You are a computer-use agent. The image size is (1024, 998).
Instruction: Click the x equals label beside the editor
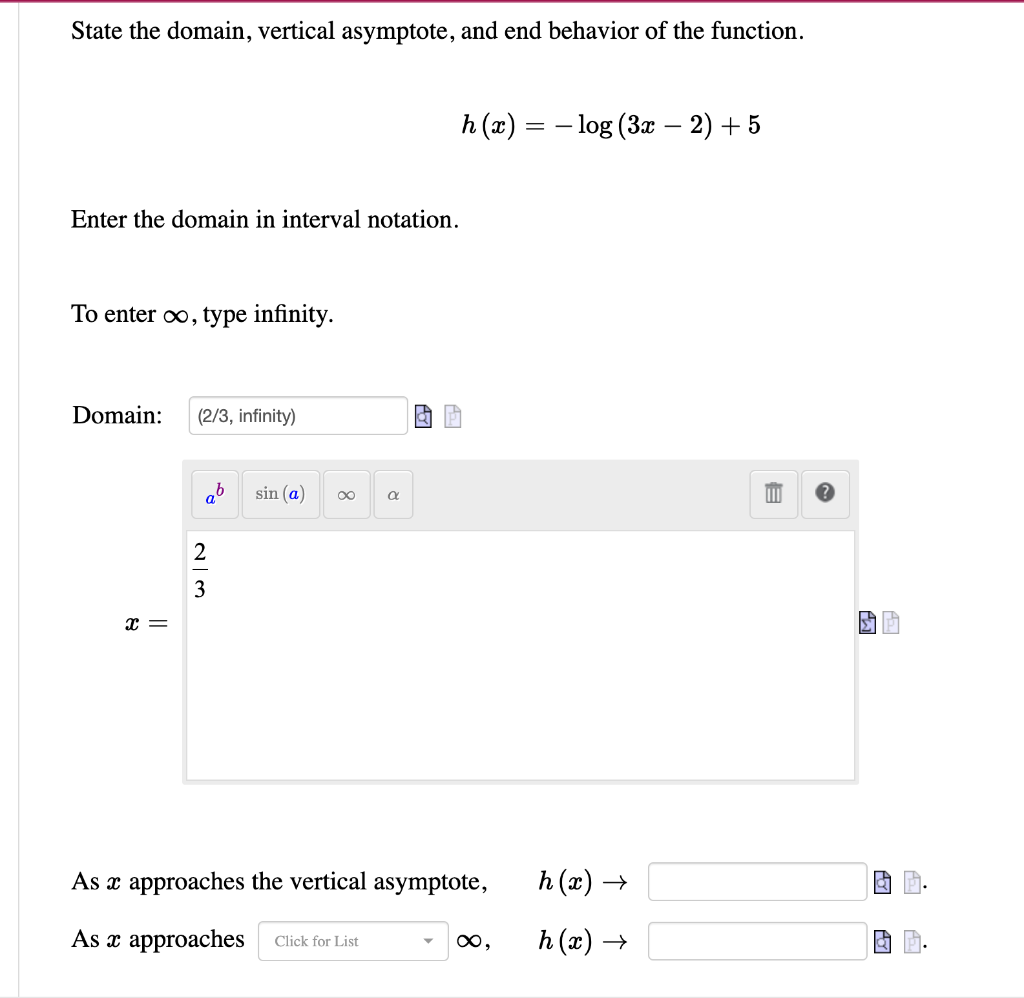(x=143, y=622)
